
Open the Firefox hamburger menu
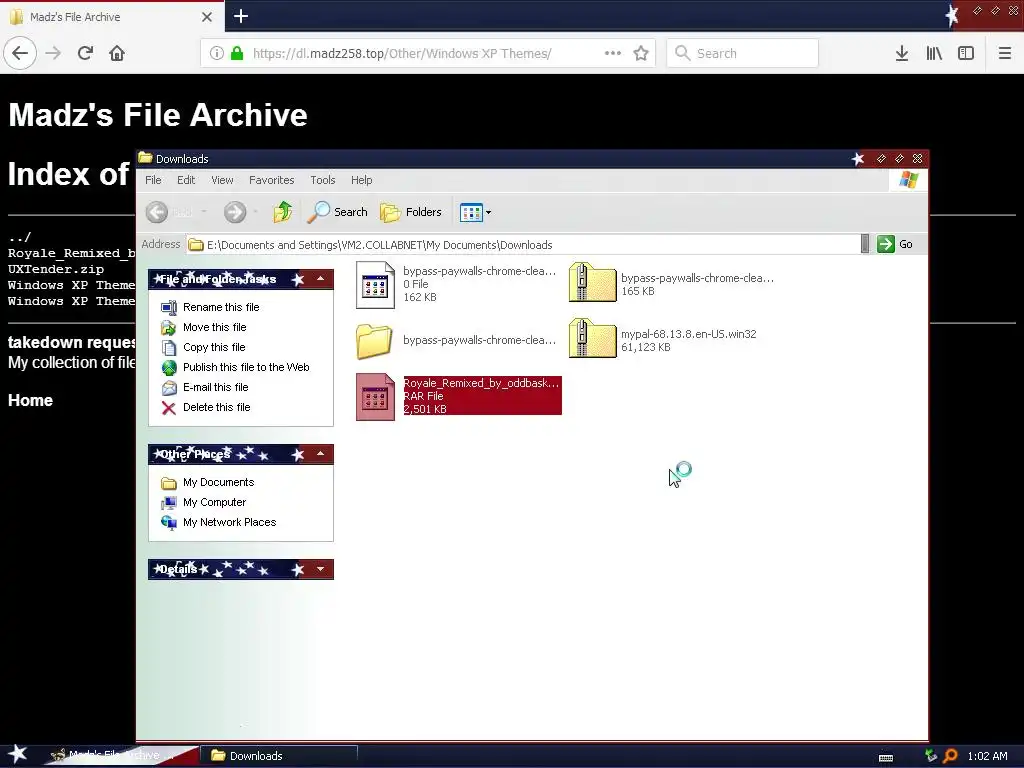(1005, 53)
